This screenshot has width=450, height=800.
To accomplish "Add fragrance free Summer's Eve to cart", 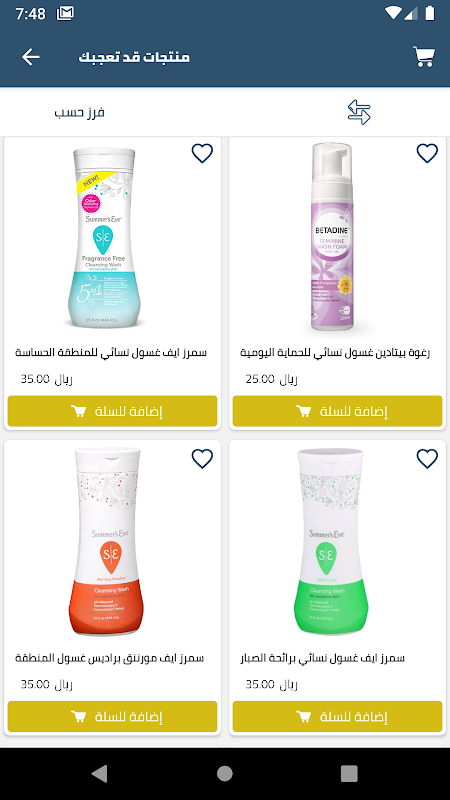I will click(x=112, y=411).
